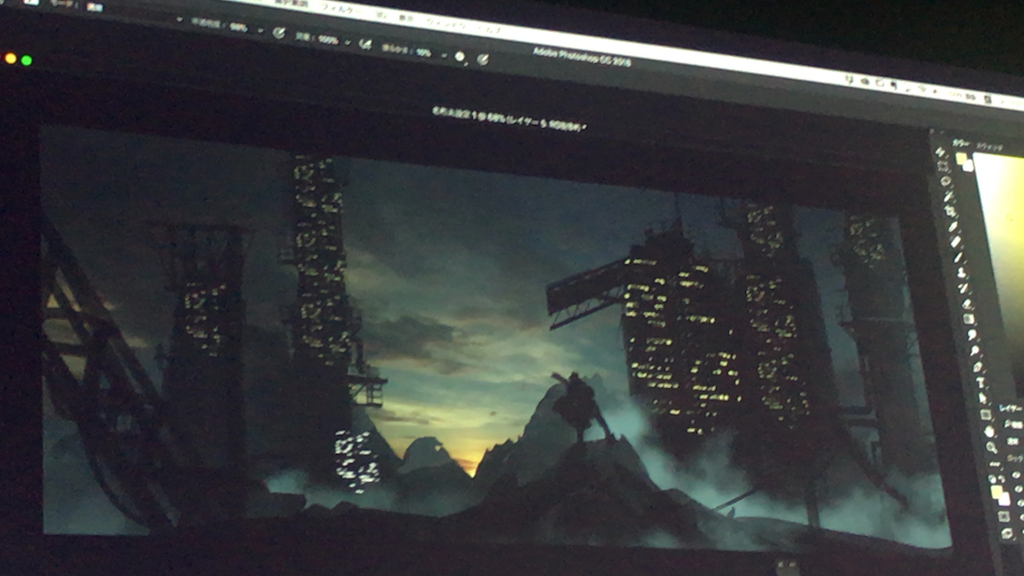Select the Blur tool
Viewport: 1024px width, 576px height.
[x=972, y=334]
